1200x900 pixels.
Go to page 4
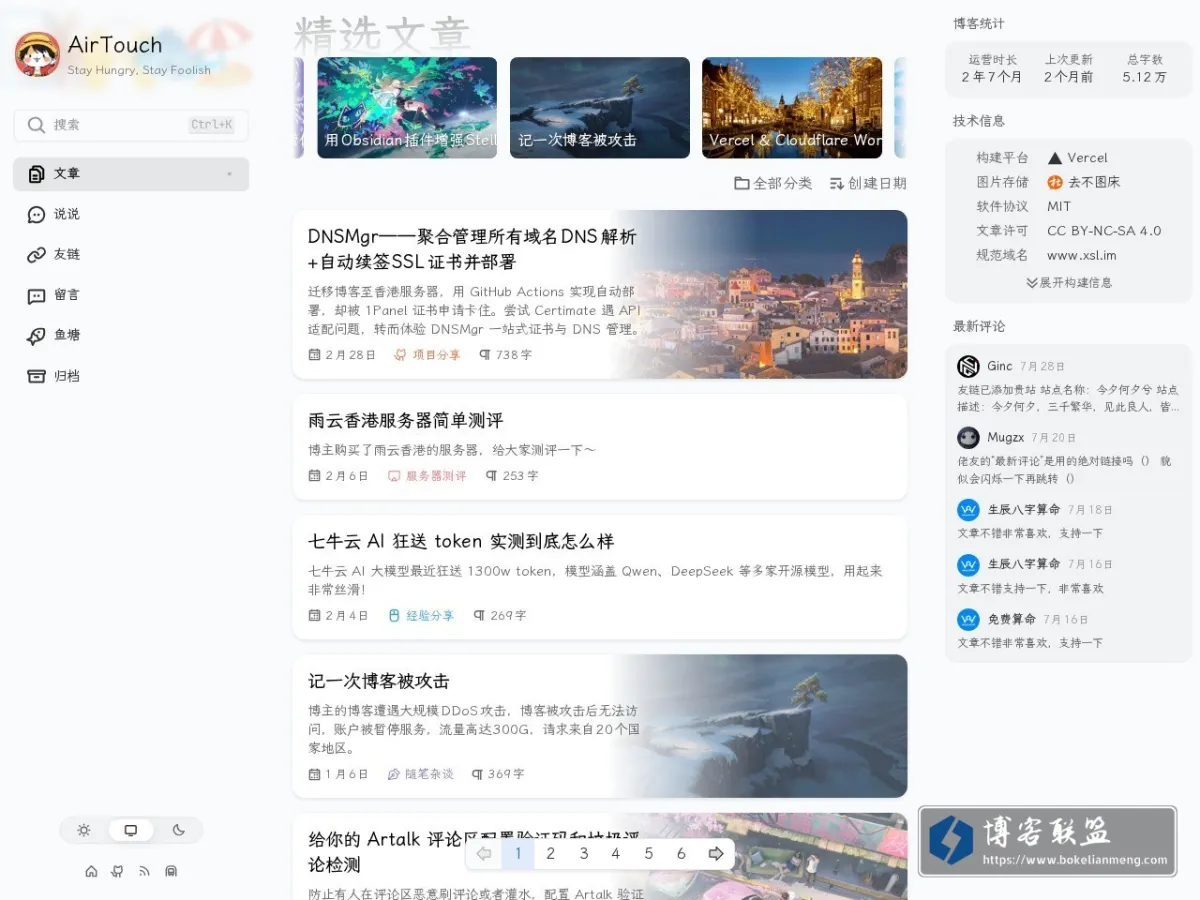coord(615,854)
